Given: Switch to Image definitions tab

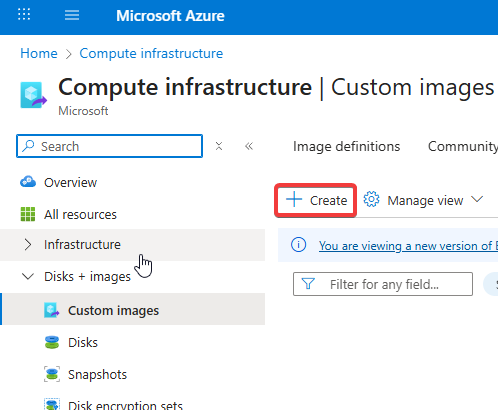Looking at the screenshot, I should click(346, 146).
